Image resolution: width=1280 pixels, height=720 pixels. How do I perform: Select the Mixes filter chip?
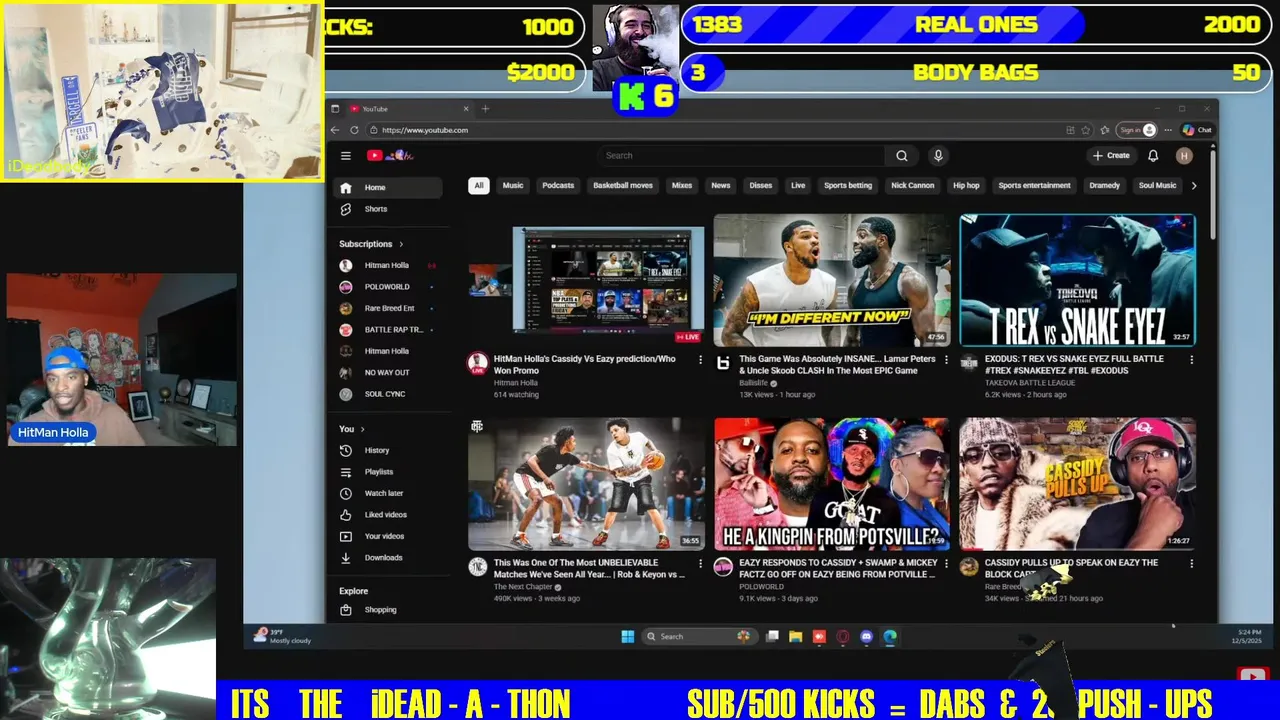[x=682, y=185]
